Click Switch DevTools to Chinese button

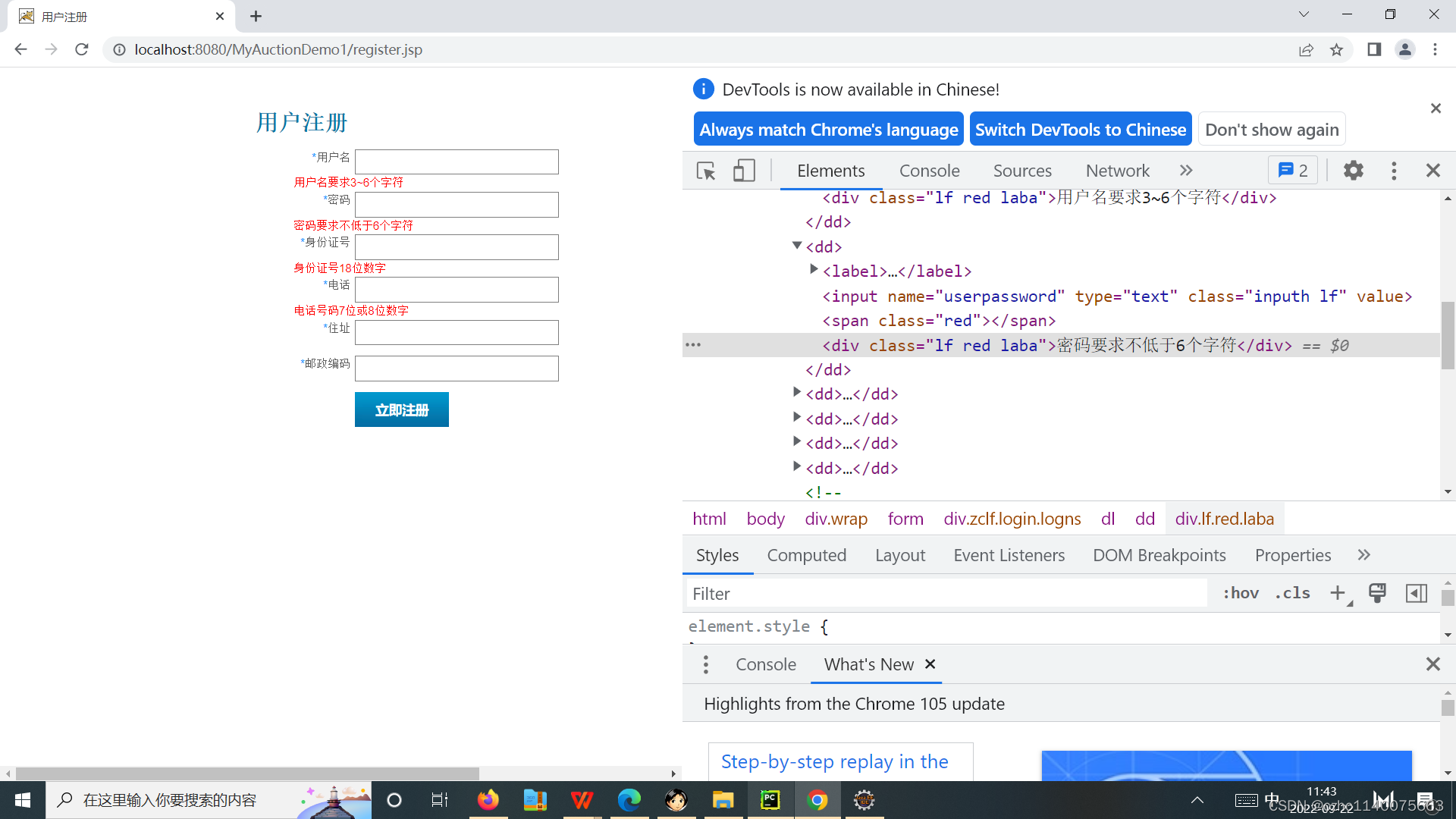coord(1081,129)
